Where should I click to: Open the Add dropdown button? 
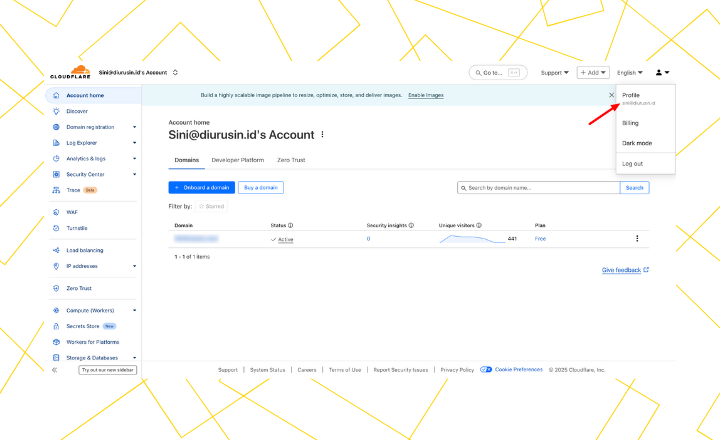(x=593, y=73)
